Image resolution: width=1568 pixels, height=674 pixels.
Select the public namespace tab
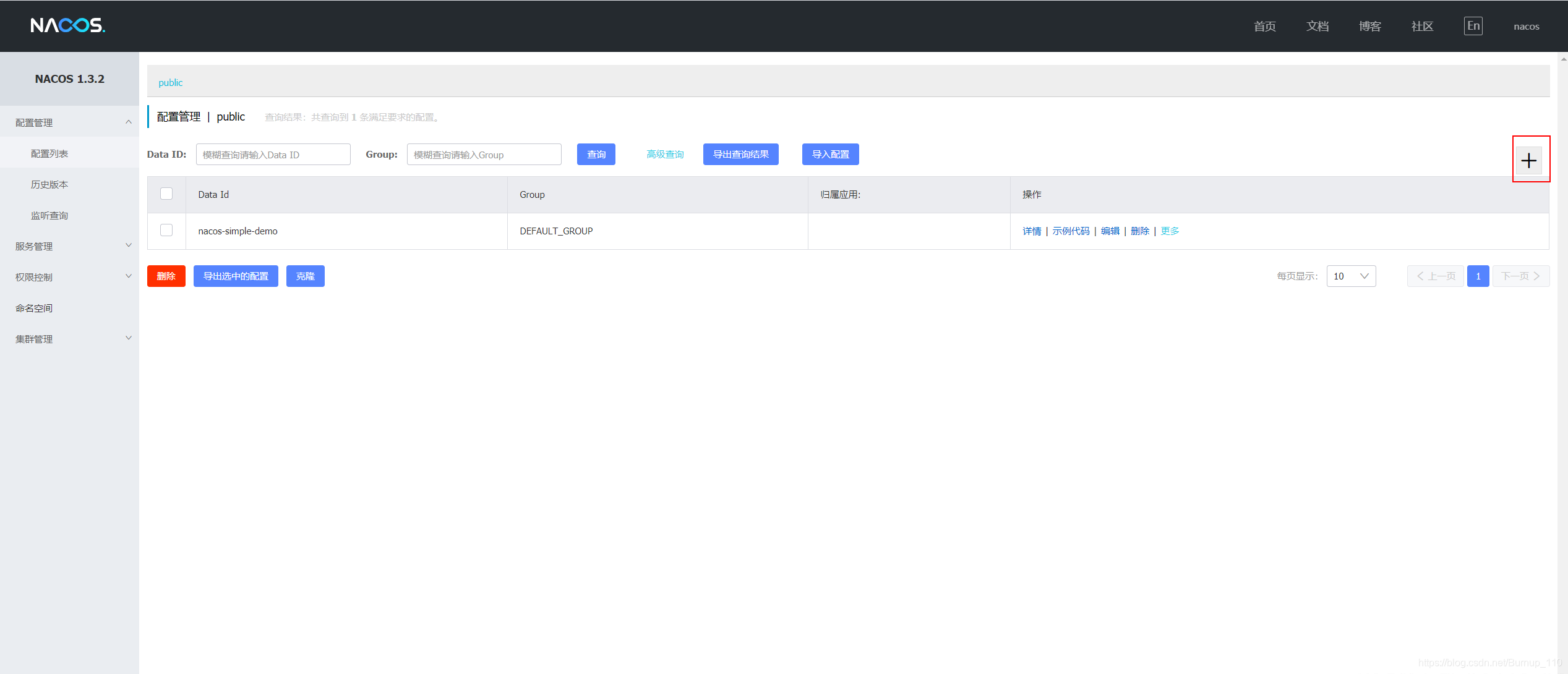click(x=170, y=82)
